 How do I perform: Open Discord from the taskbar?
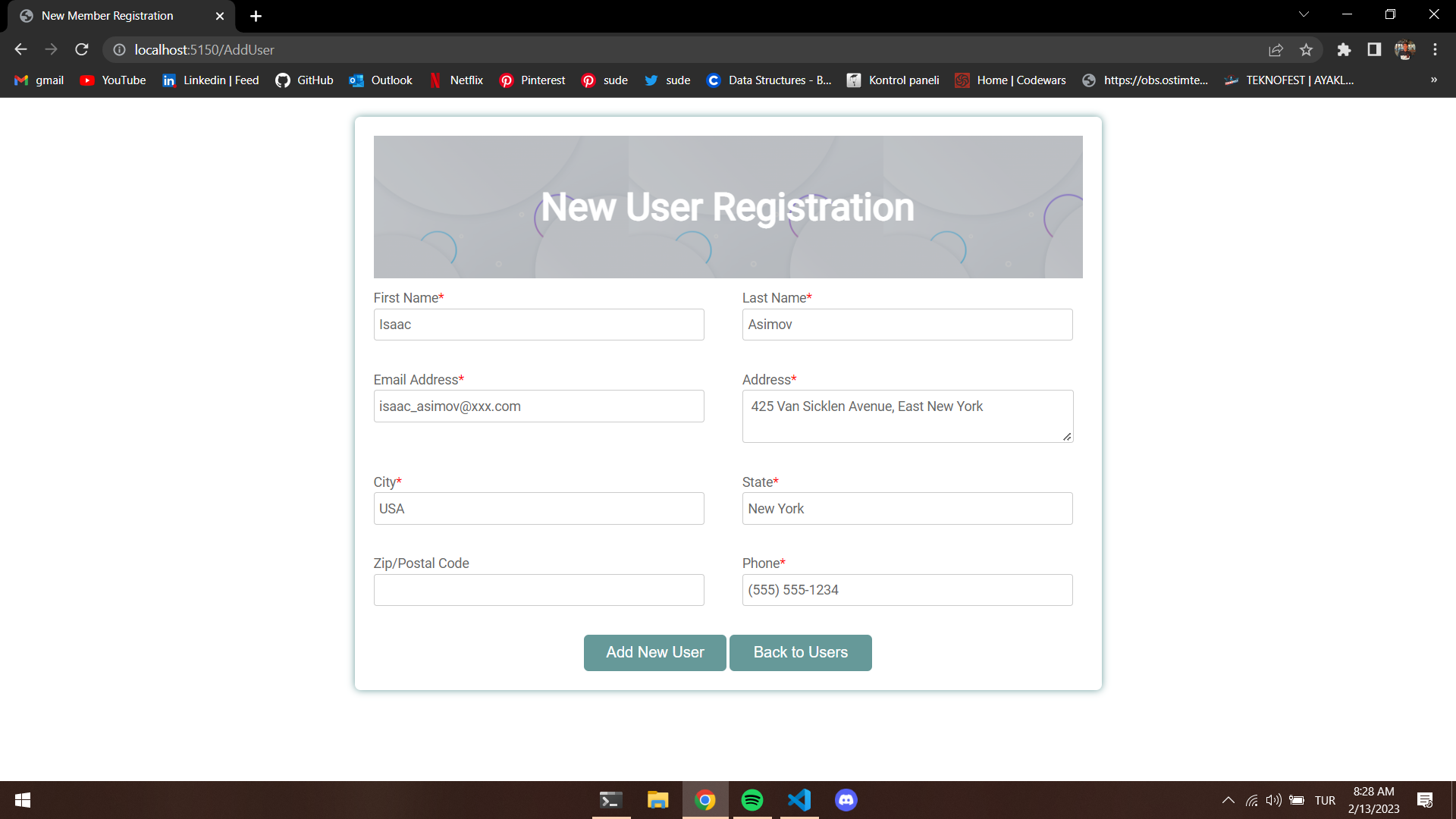(x=846, y=800)
